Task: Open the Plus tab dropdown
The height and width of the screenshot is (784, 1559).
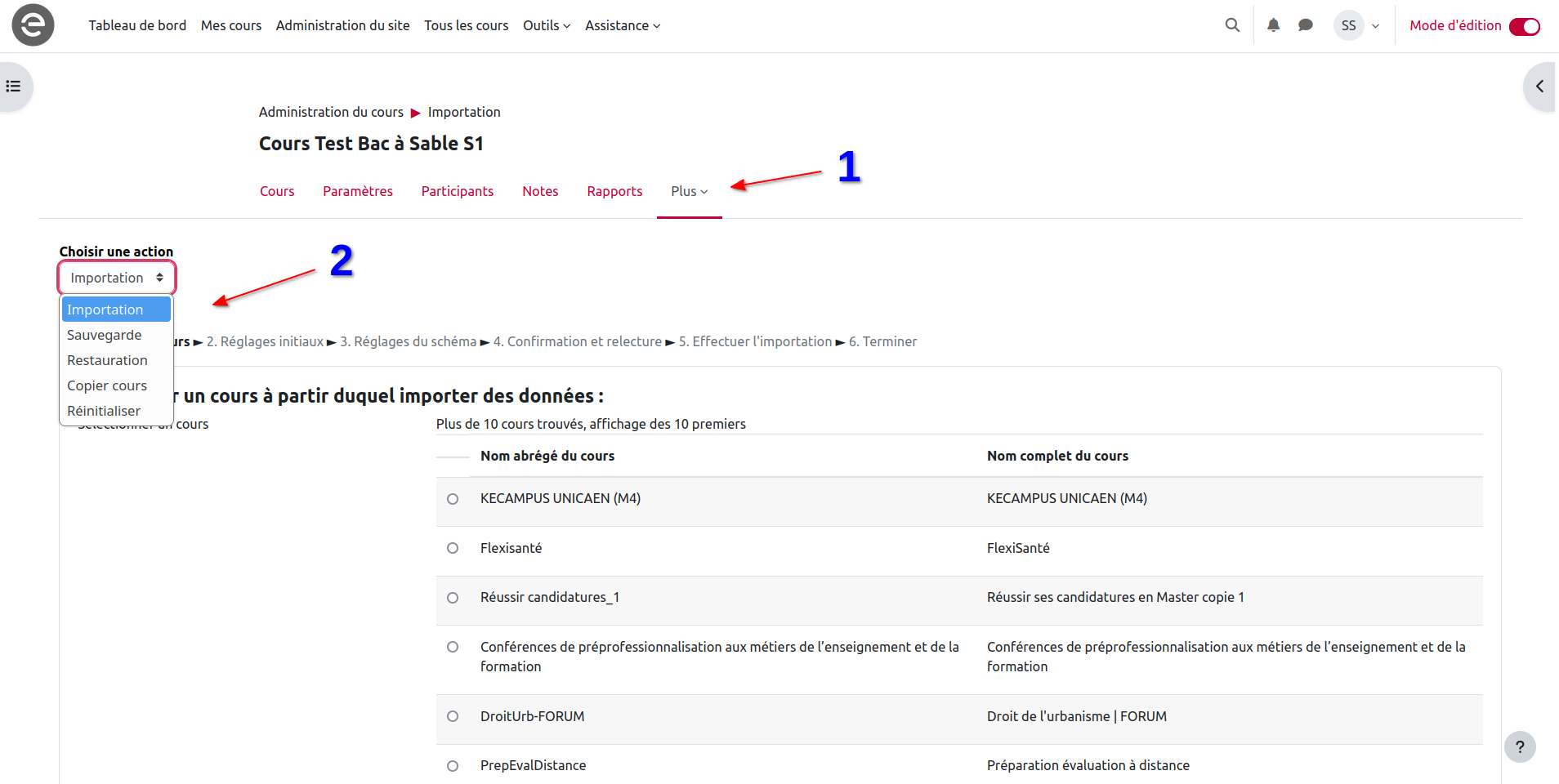Action: (x=689, y=191)
